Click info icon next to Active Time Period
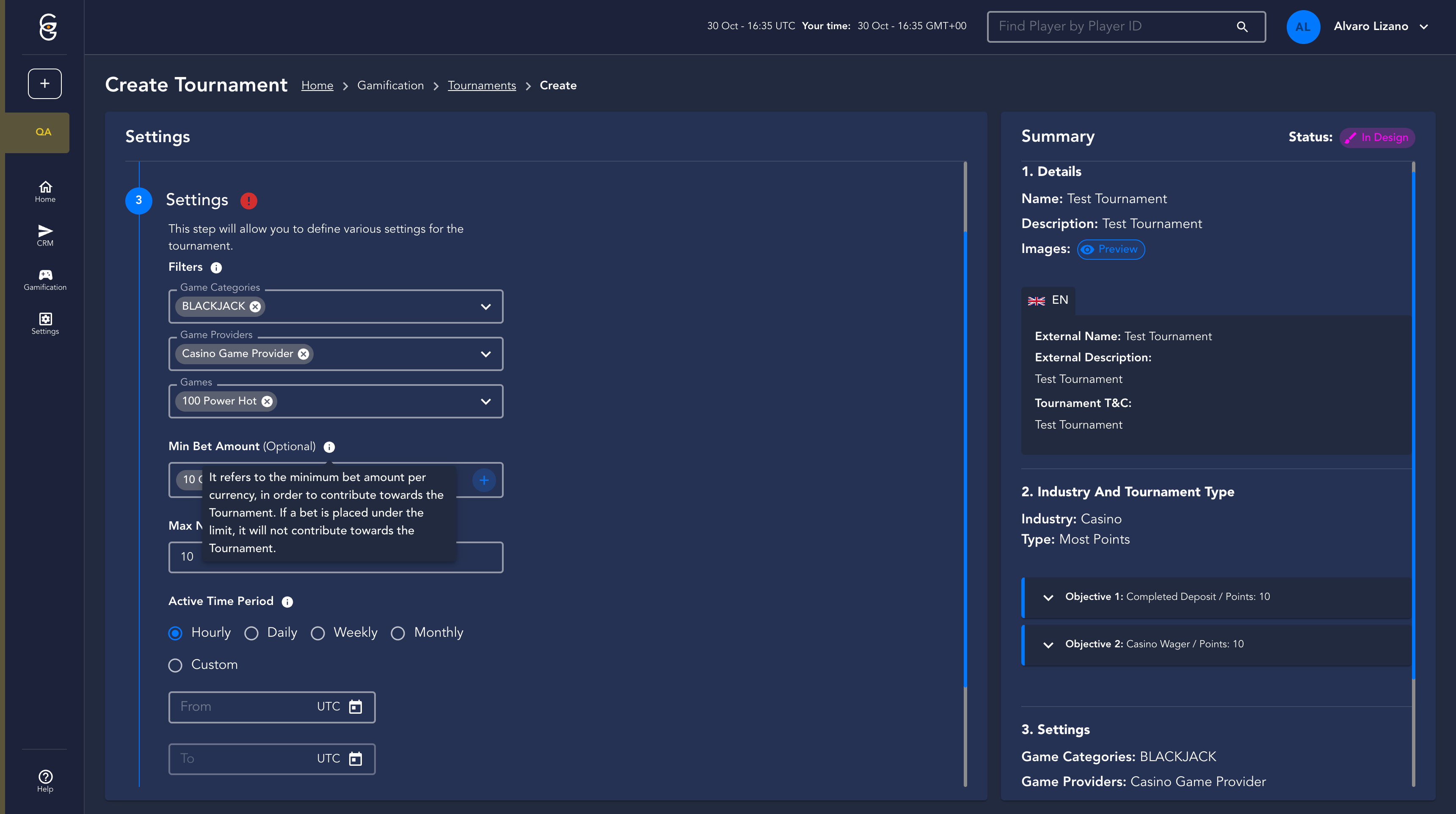 pyautogui.click(x=287, y=602)
